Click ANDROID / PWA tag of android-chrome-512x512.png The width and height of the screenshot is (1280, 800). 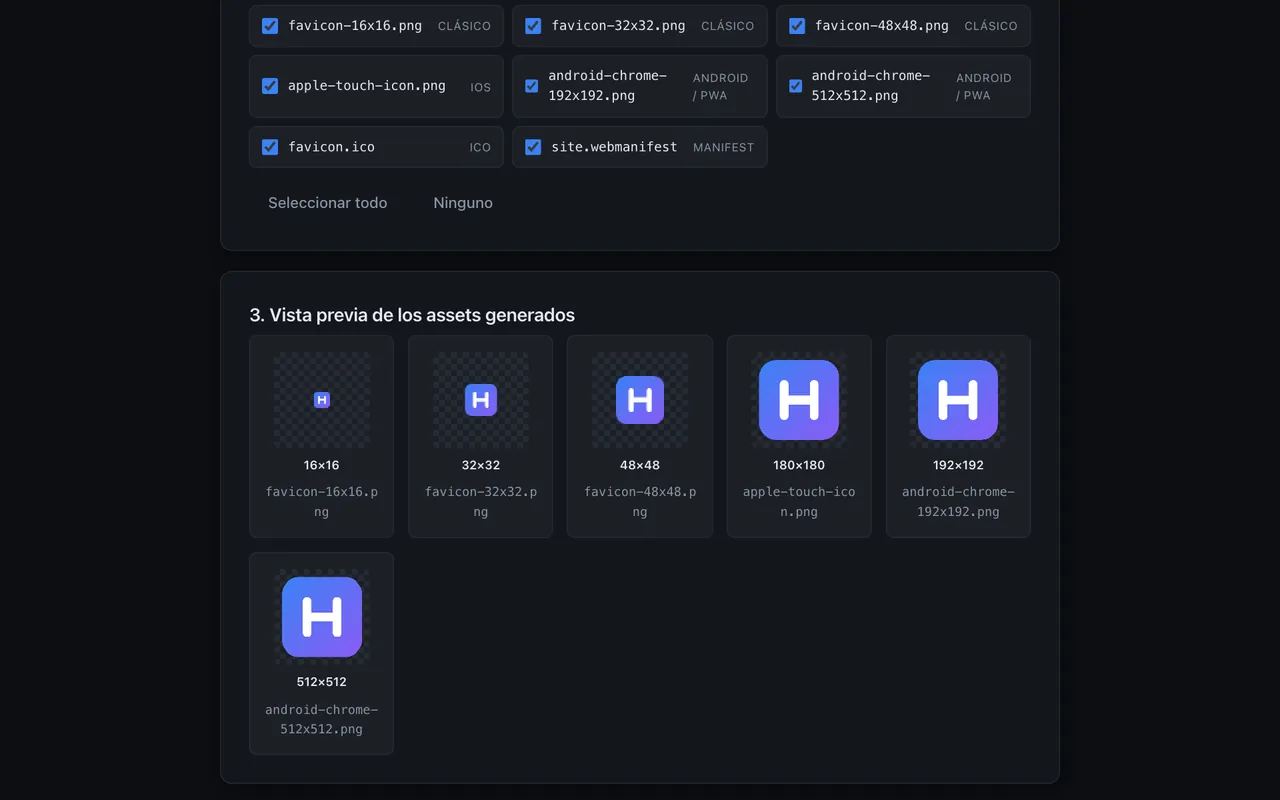click(984, 87)
